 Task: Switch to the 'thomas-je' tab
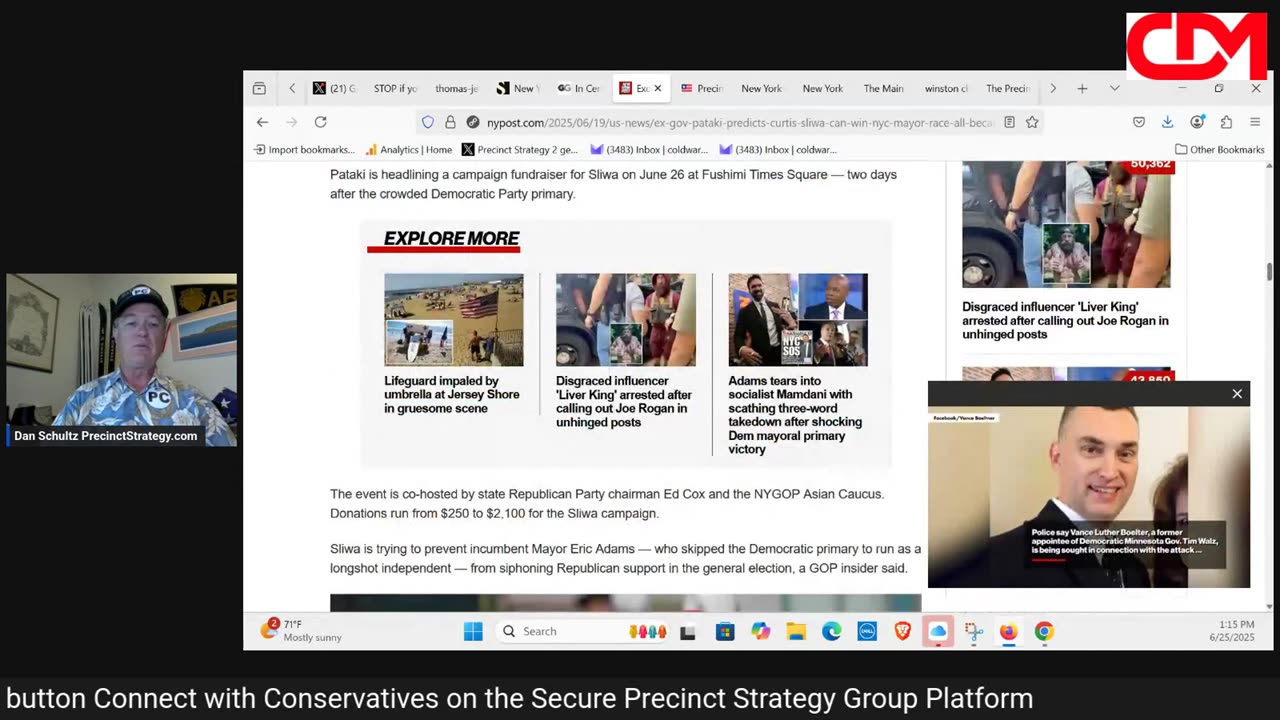(457, 88)
